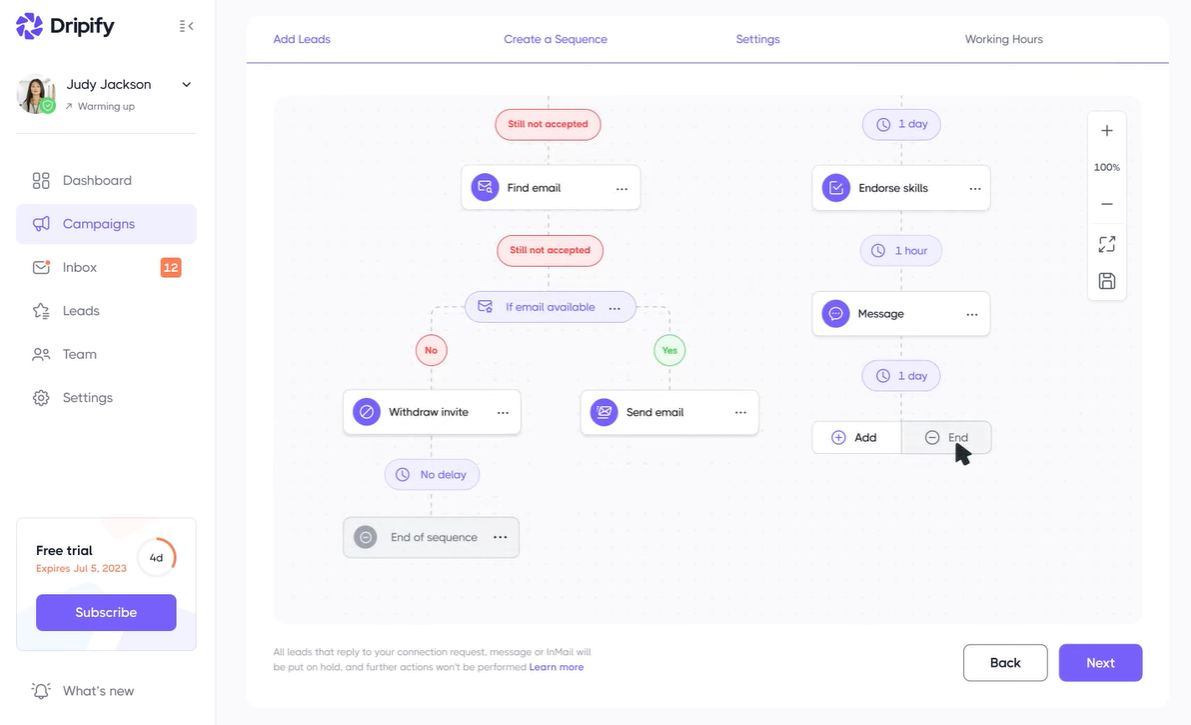Expand the Judy Jackson account dropdown
Screen dimensions: 1191x725
[x=186, y=84]
